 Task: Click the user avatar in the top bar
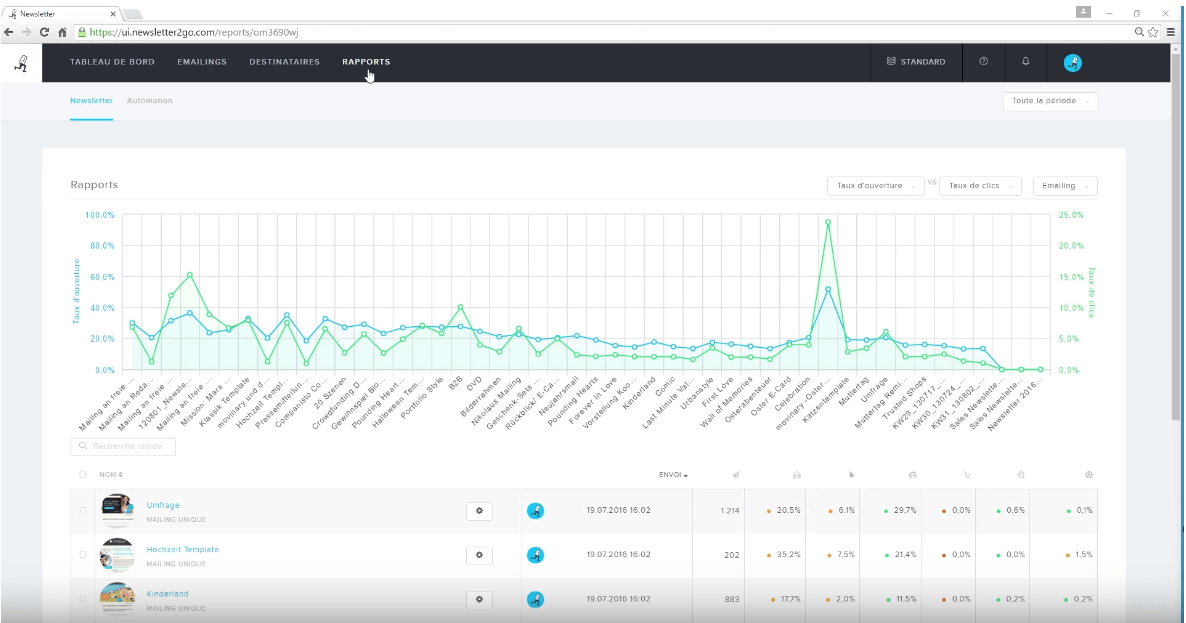pyautogui.click(x=1072, y=62)
